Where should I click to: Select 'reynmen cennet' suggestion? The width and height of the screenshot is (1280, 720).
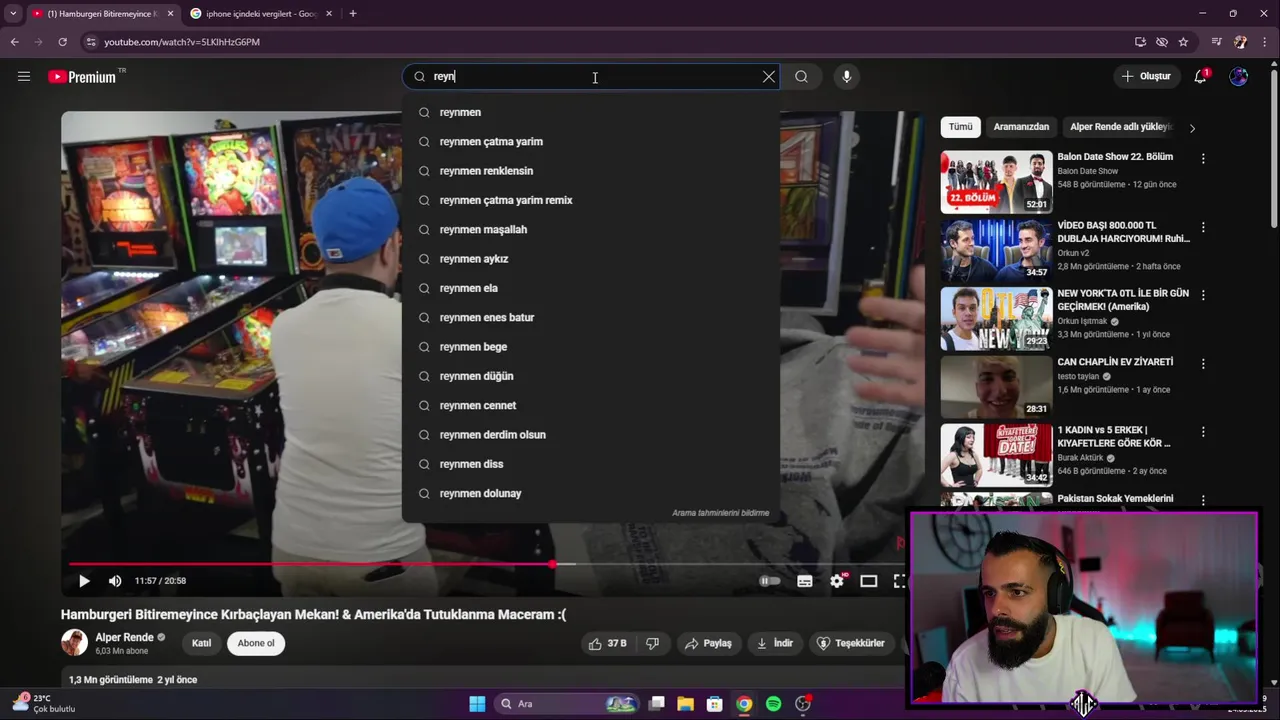[590, 405]
